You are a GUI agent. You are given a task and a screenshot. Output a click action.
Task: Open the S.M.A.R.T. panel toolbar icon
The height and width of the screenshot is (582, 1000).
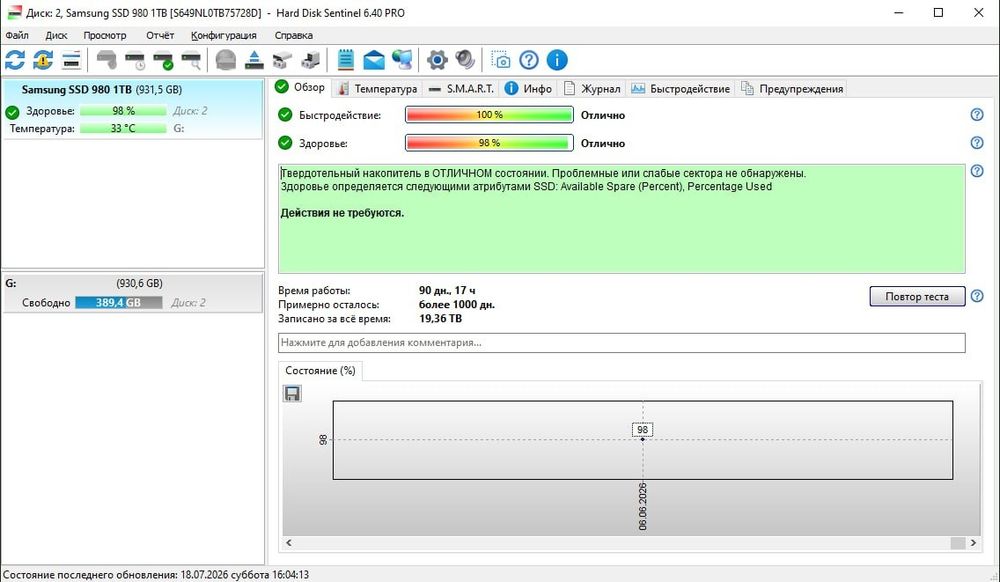pyautogui.click(x=71, y=61)
